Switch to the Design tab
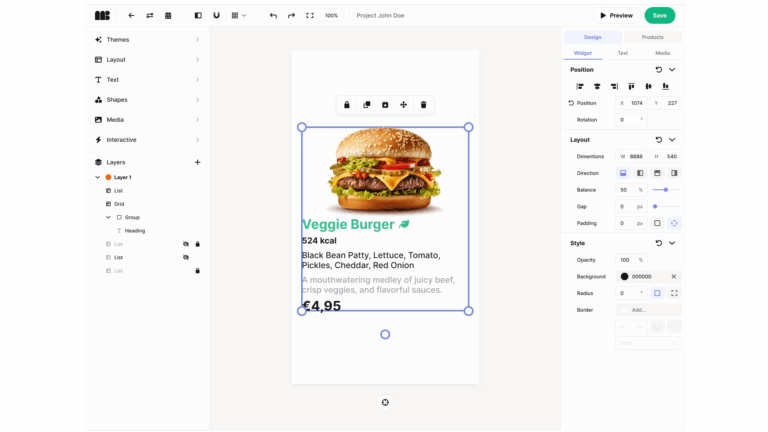This screenshot has width=768, height=432. (593, 37)
